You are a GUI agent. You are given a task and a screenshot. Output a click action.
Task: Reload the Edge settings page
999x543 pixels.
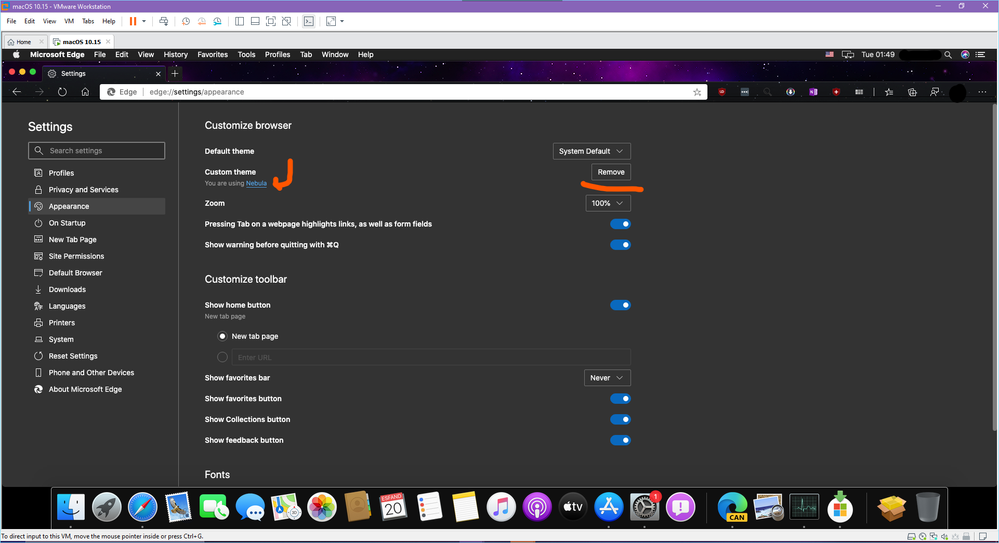(x=62, y=92)
